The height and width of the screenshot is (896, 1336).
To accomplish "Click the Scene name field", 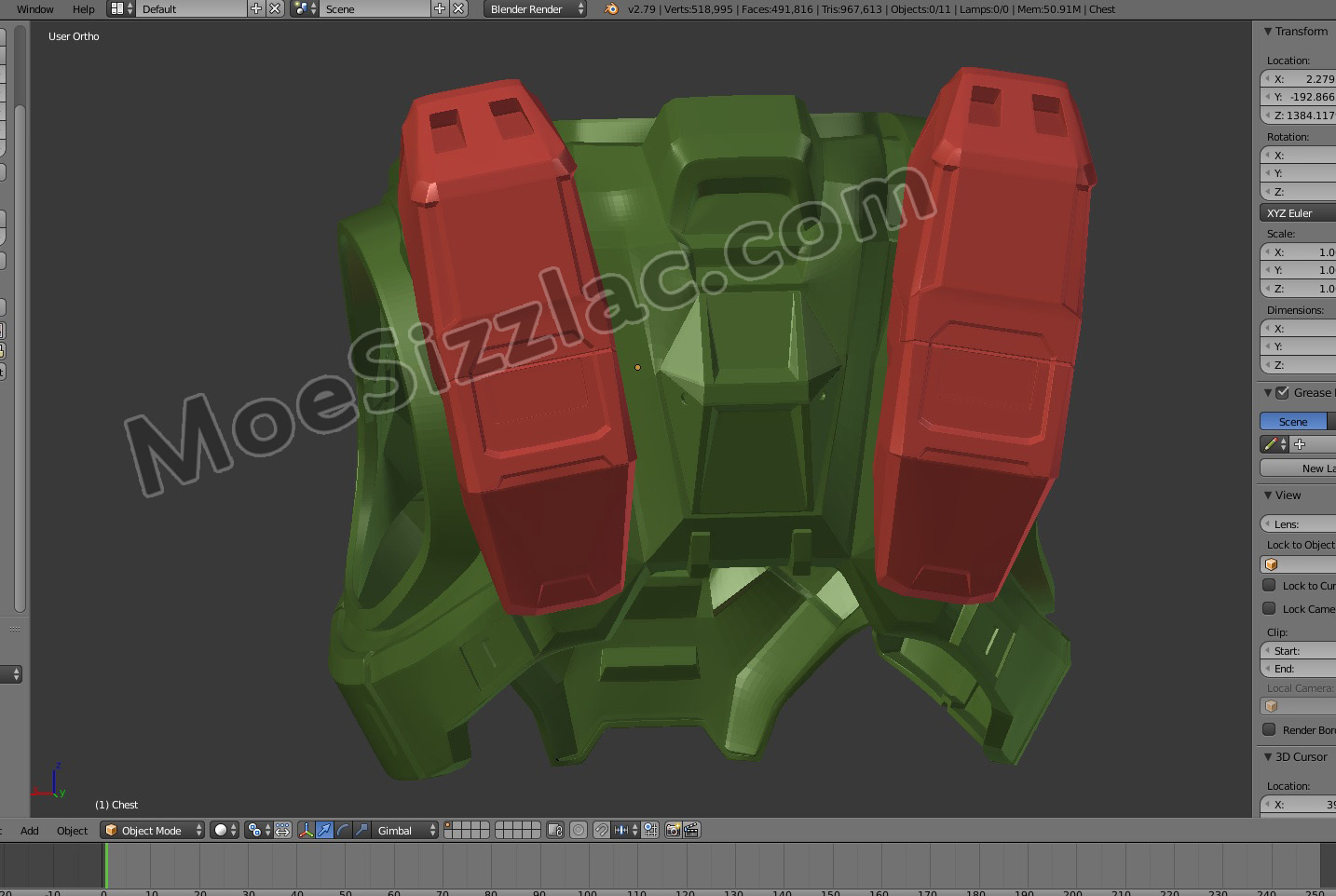I will 375,9.
